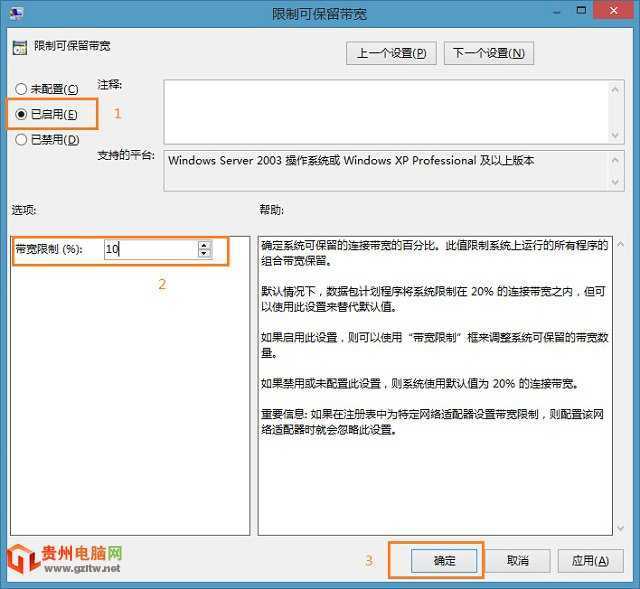Screen dimensions: 640x589
Task: Click help panel scroll-down arrow
Action: coord(621,528)
